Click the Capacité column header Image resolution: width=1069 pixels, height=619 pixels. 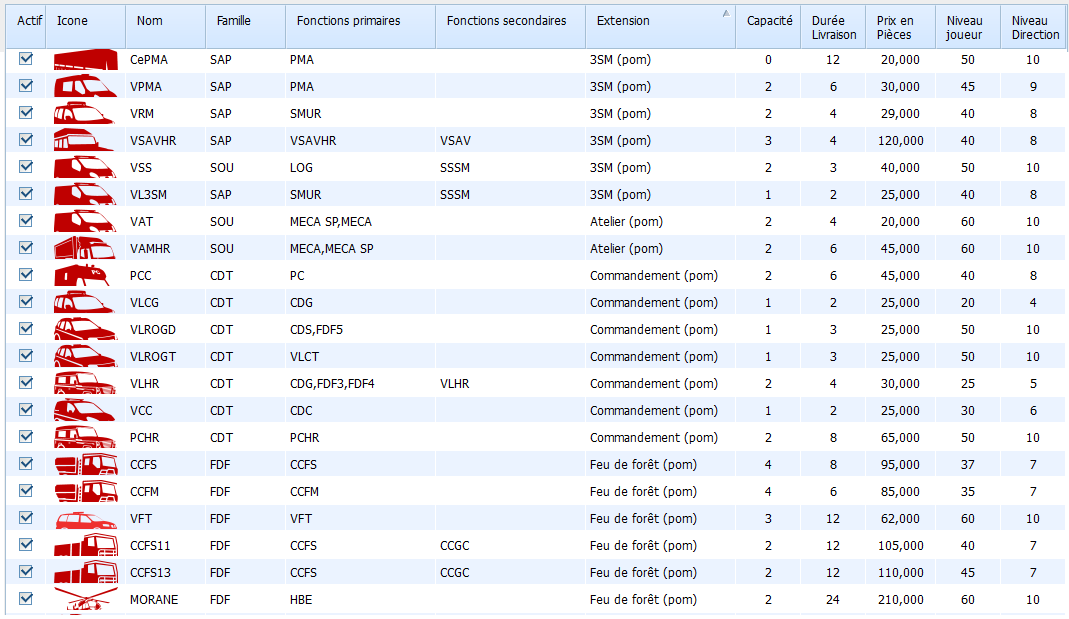tap(769, 21)
